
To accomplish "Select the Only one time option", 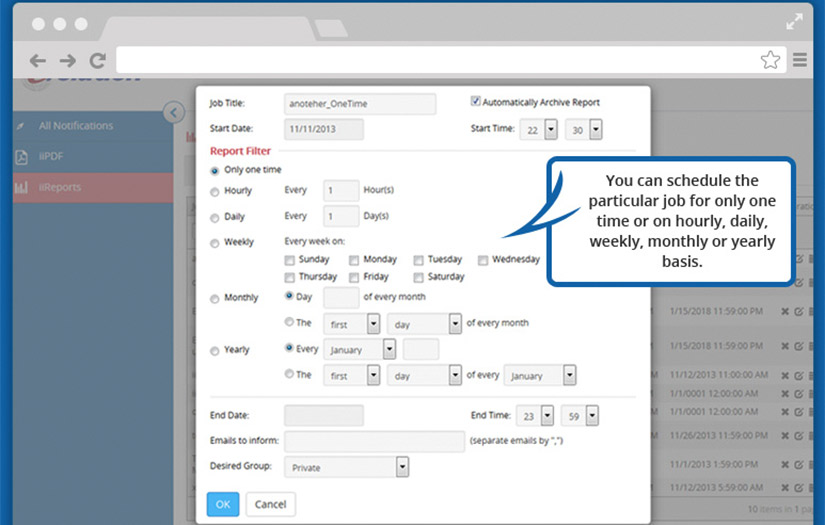I will pyautogui.click(x=215, y=171).
